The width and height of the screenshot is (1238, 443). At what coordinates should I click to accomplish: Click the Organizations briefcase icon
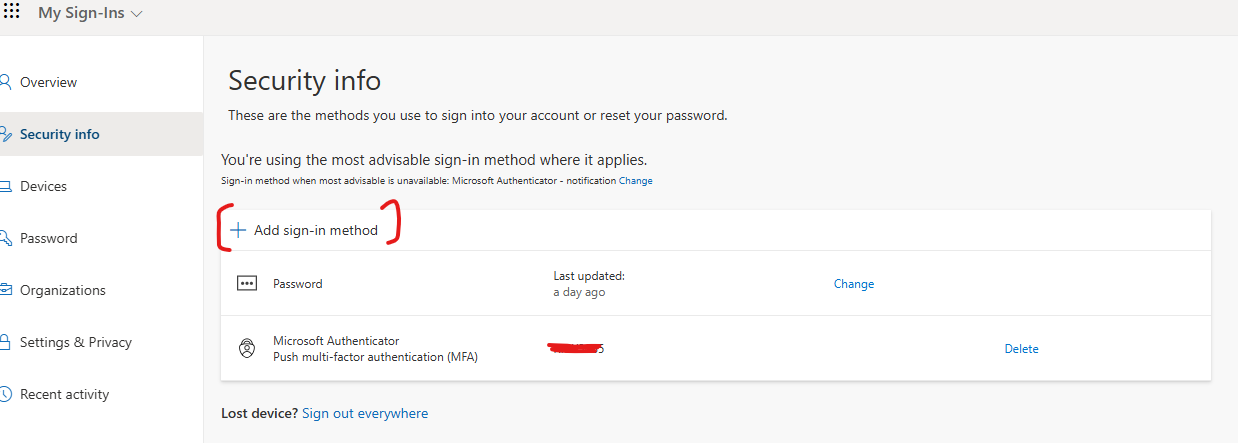click(x=5, y=290)
